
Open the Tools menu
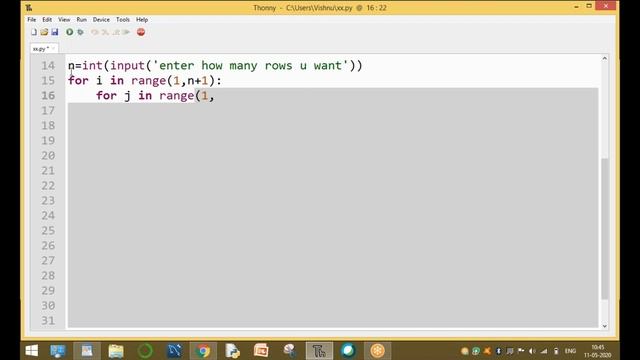(122, 20)
